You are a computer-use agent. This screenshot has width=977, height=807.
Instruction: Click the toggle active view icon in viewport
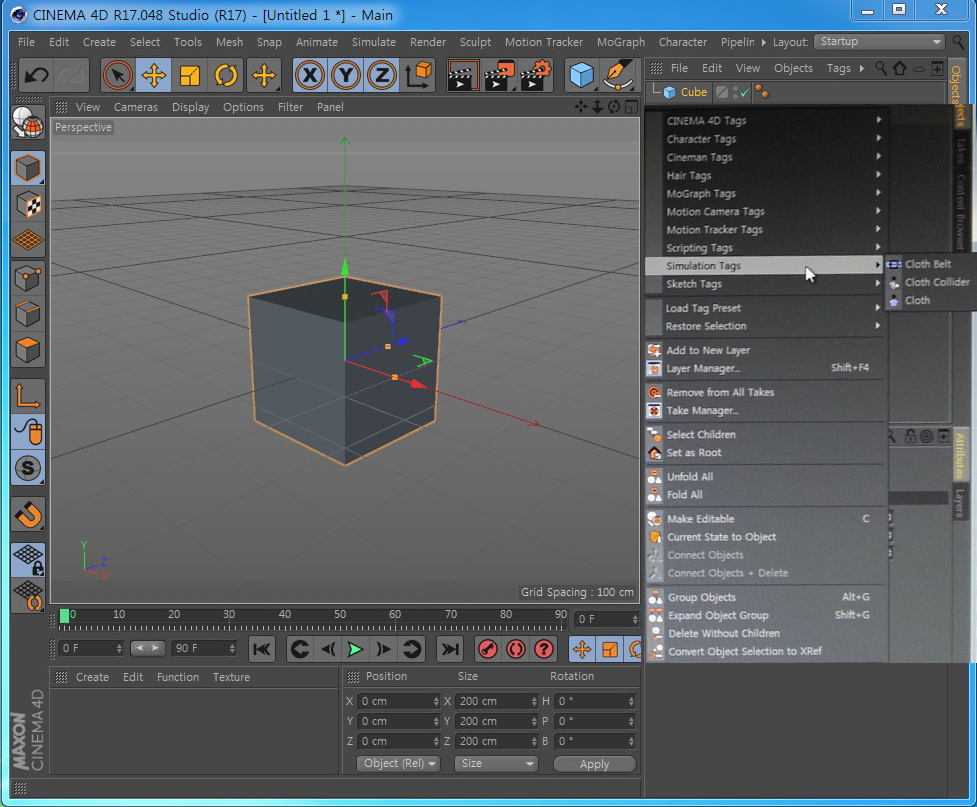pos(631,107)
